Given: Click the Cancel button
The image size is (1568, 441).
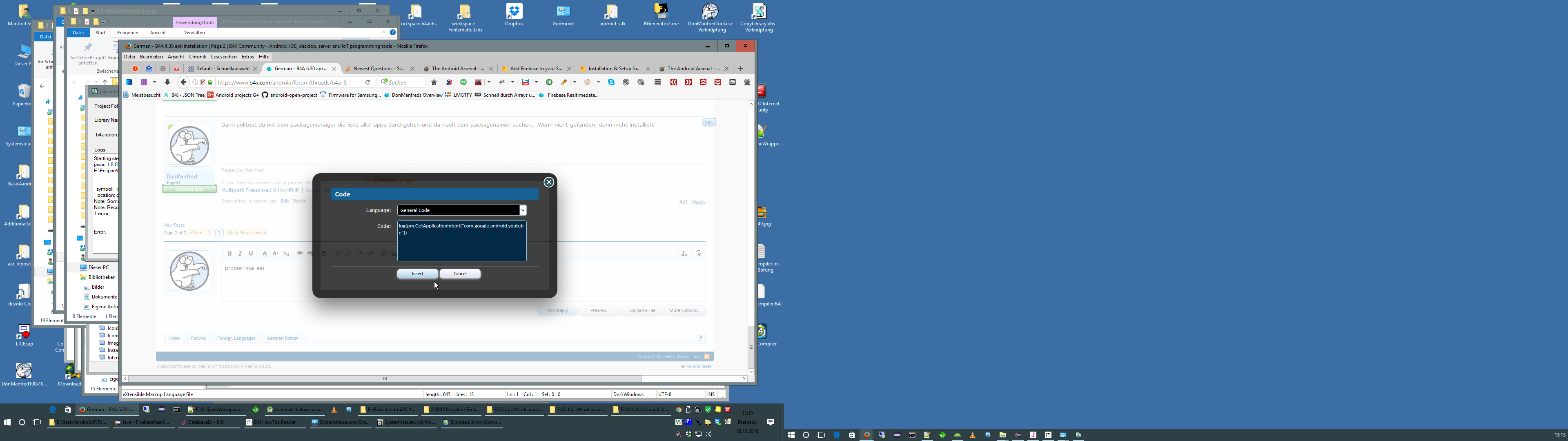Looking at the screenshot, I should (x=460, y=274).
